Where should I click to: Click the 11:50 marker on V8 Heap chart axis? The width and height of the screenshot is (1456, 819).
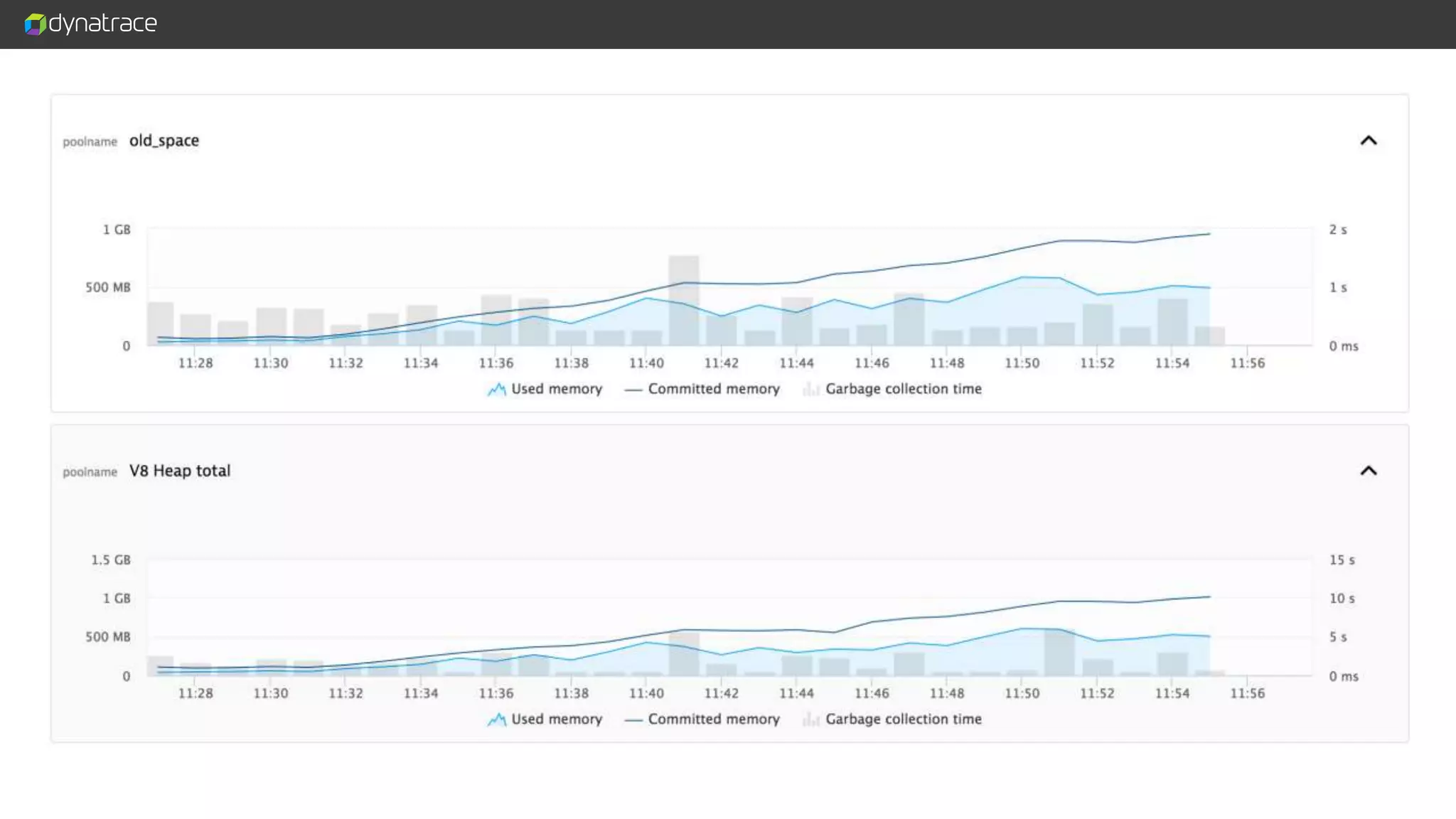click(x=1022, y=693)
